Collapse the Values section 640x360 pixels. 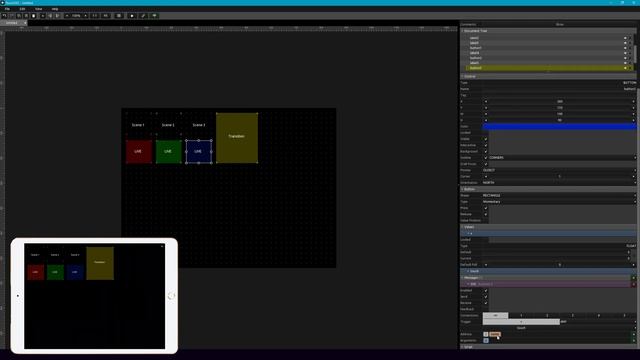point(548,227)
